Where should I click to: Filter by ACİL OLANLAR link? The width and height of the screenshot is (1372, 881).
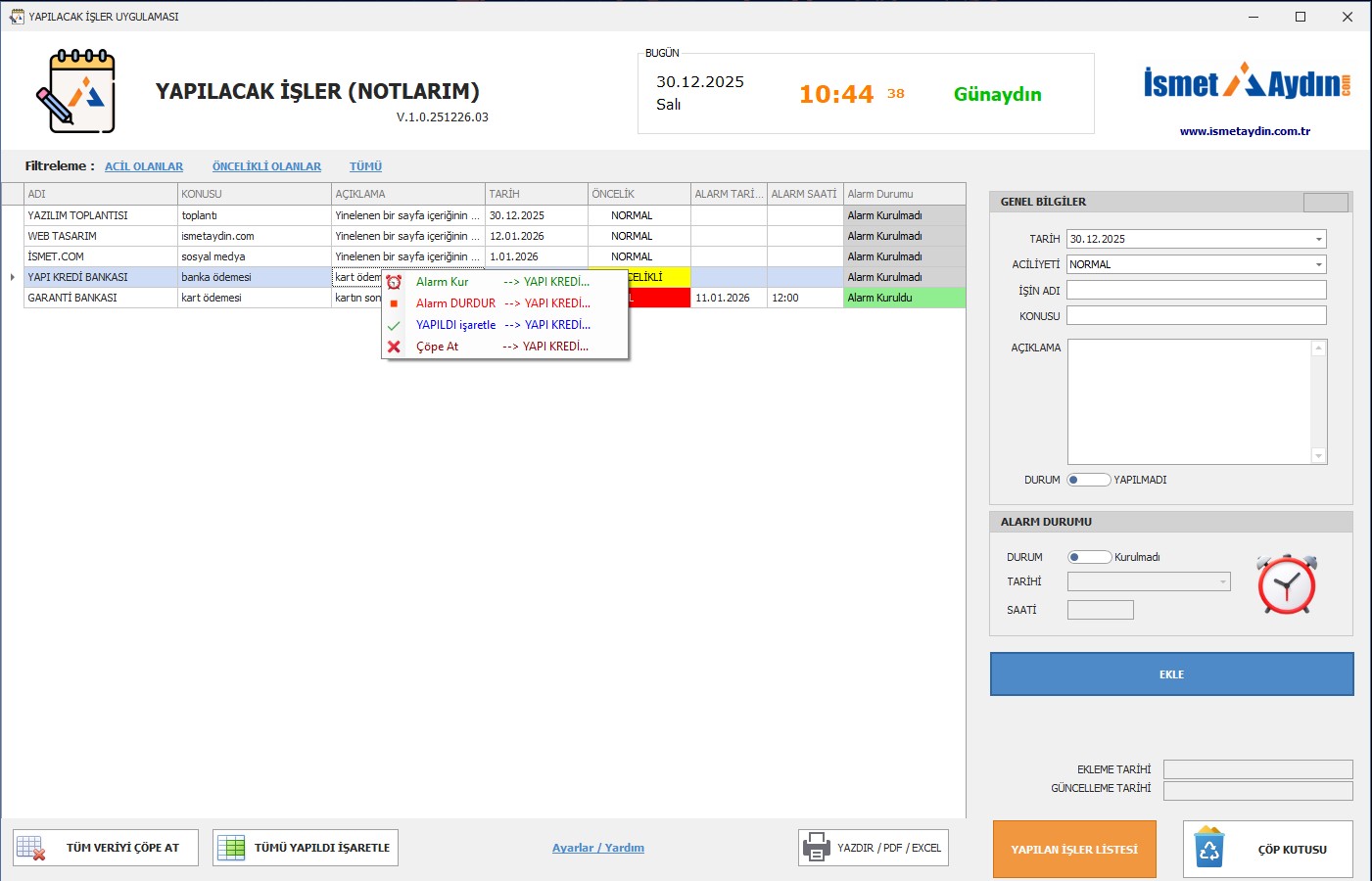coord(144,166)
